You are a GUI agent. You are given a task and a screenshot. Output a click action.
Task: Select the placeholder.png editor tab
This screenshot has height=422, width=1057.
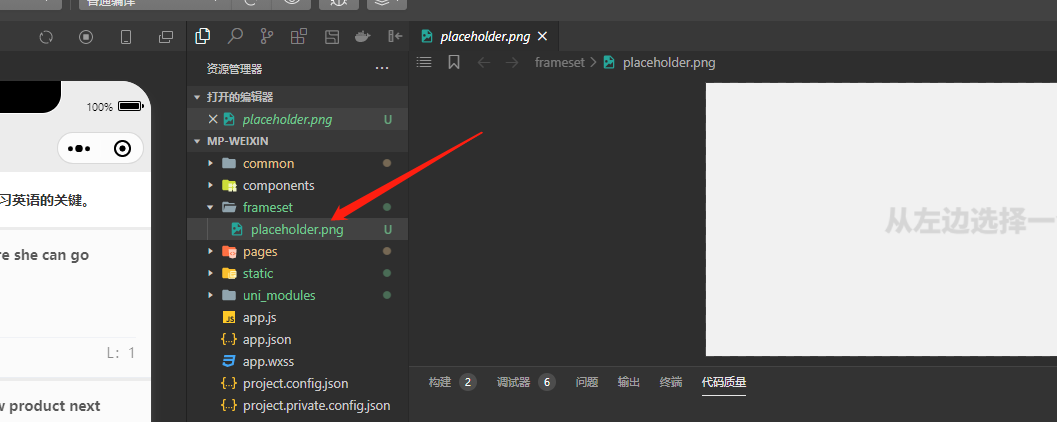484,36
